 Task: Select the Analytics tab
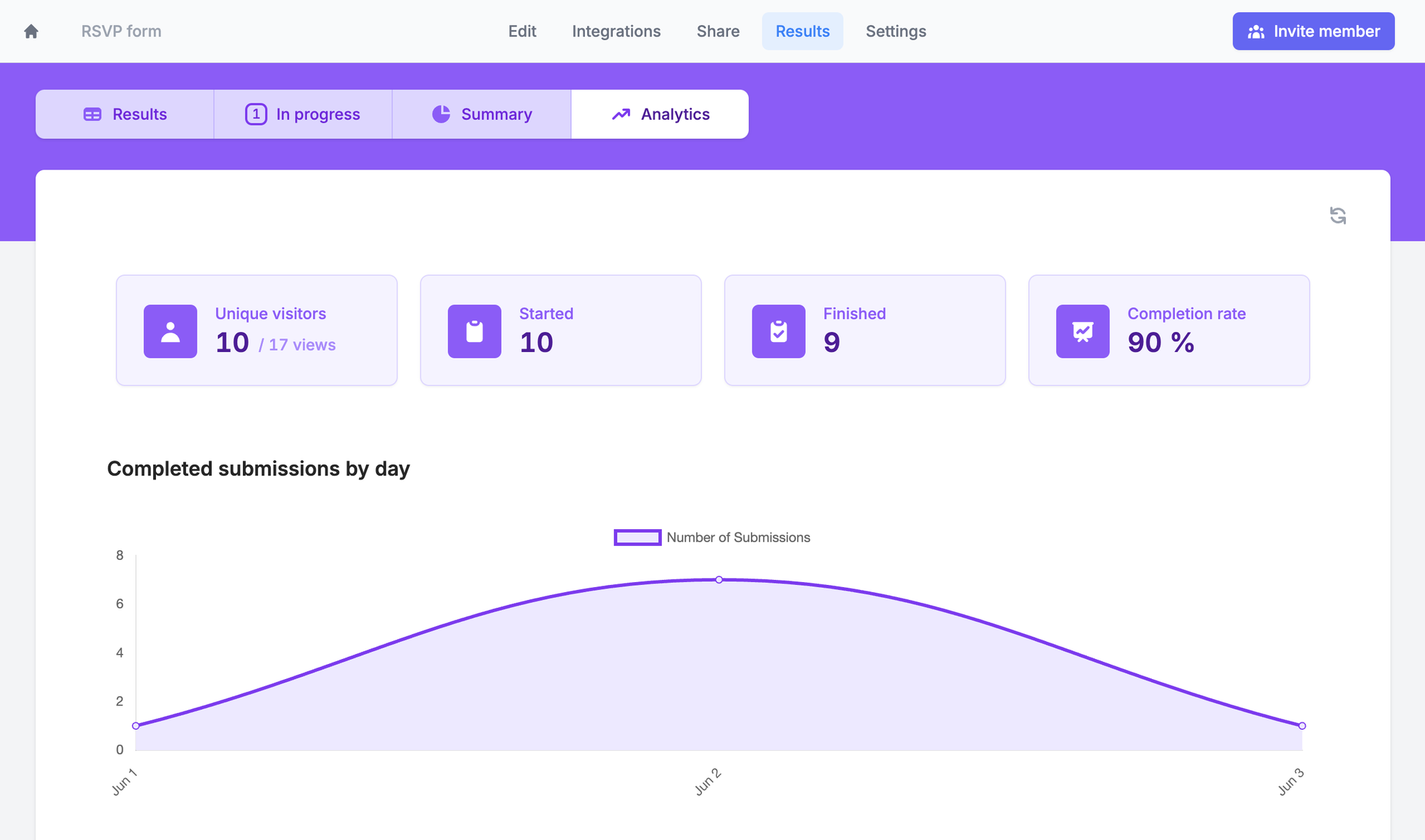[660, 114]
